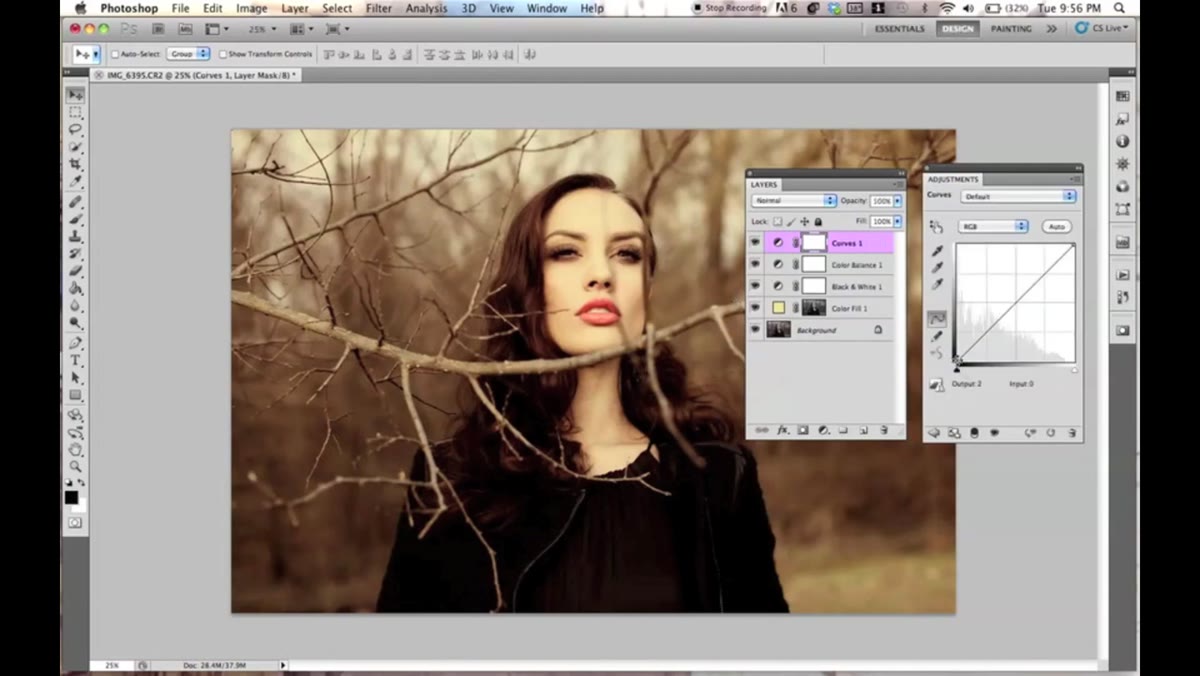This screenshot has height=676, width=1200.
Task: Click the layer styles fx icon
Action: click(783, 430)
